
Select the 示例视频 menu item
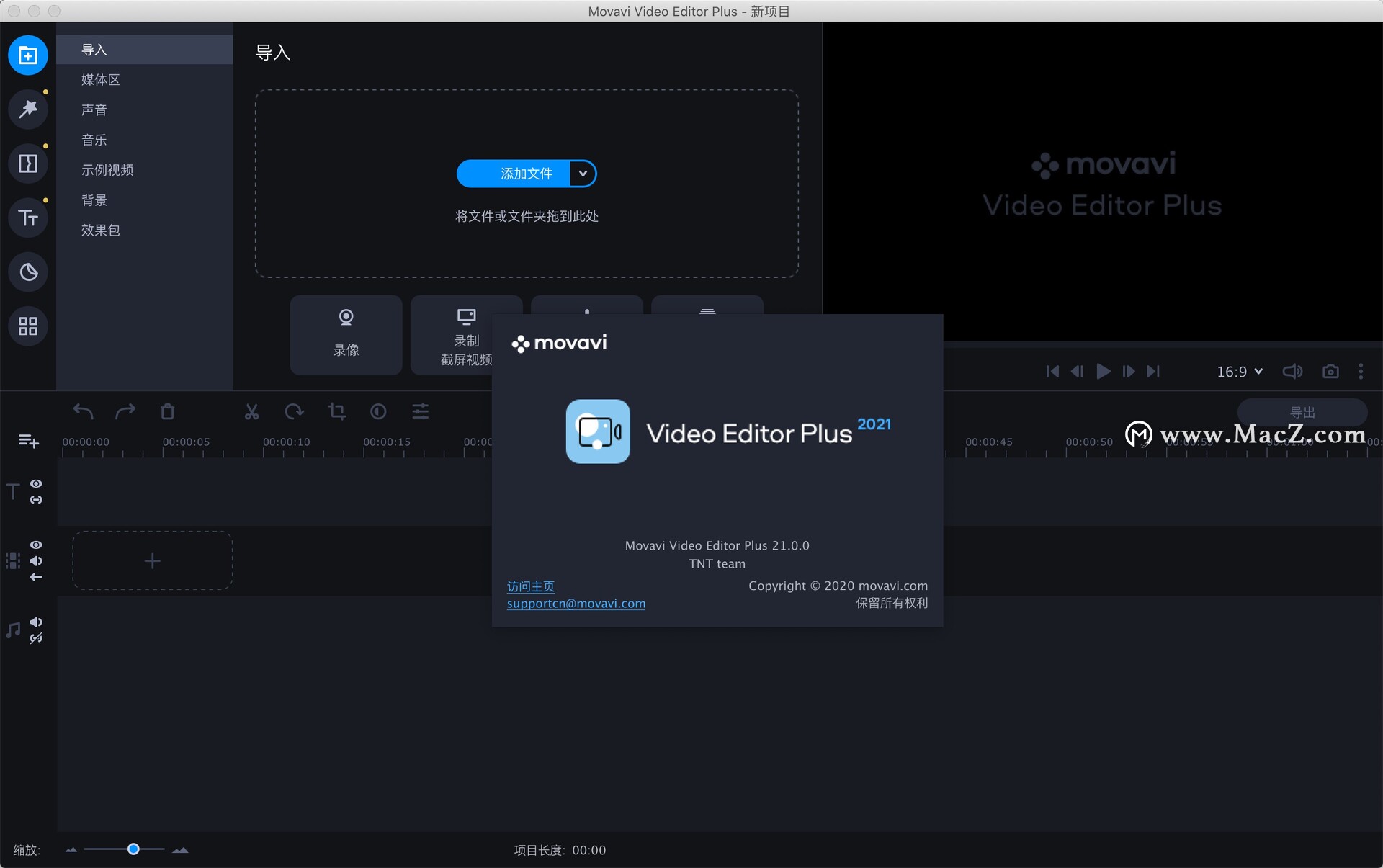point(145,170)
